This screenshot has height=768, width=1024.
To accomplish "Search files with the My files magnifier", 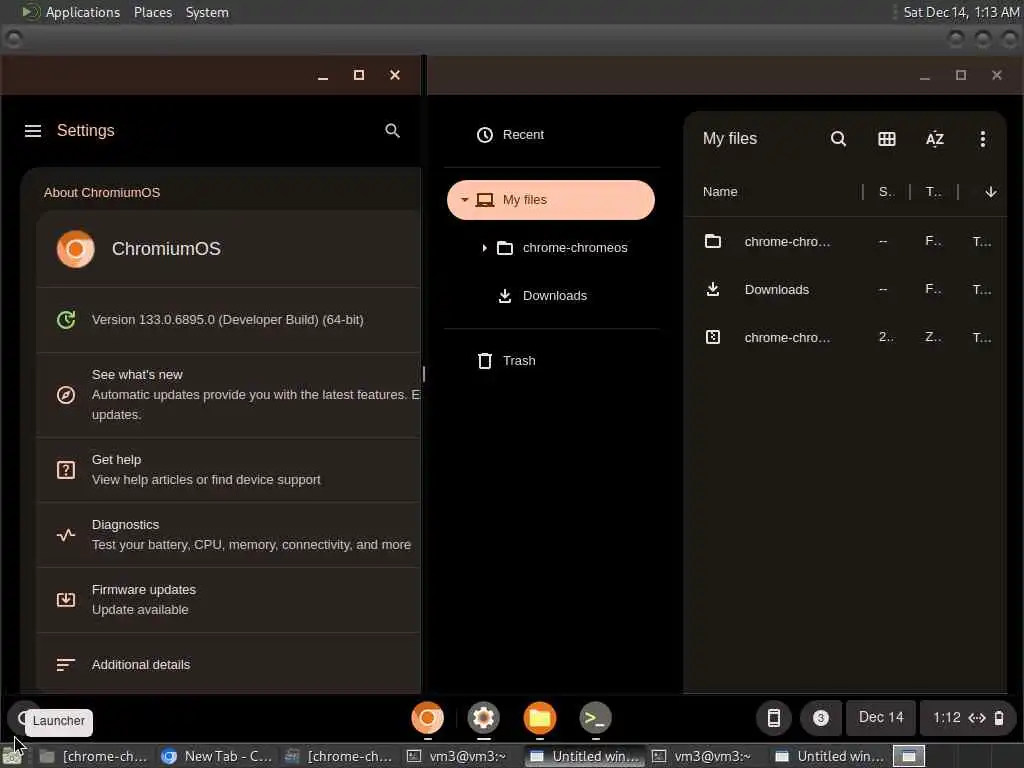I will point(838,138).
